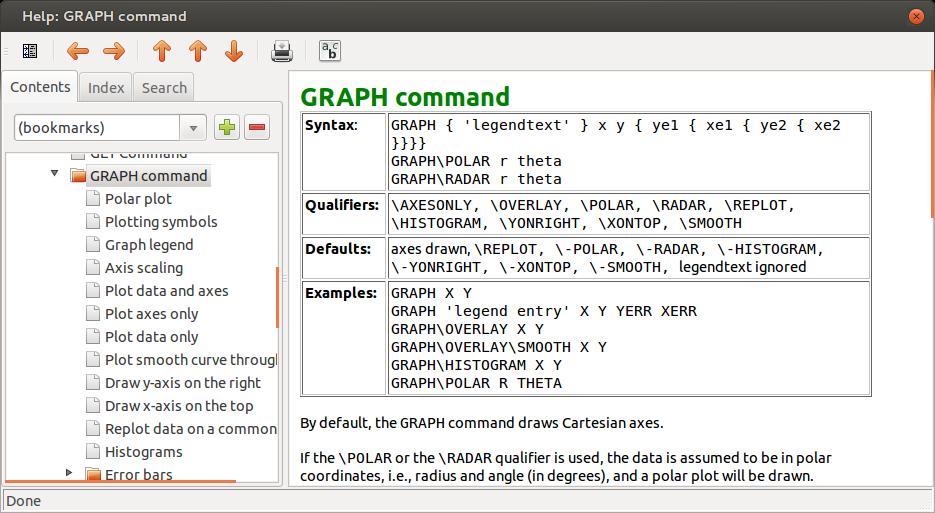Switch to the Index tab
Image resolution: width=935 pixels, height=513 pixels.
point(106,87)
